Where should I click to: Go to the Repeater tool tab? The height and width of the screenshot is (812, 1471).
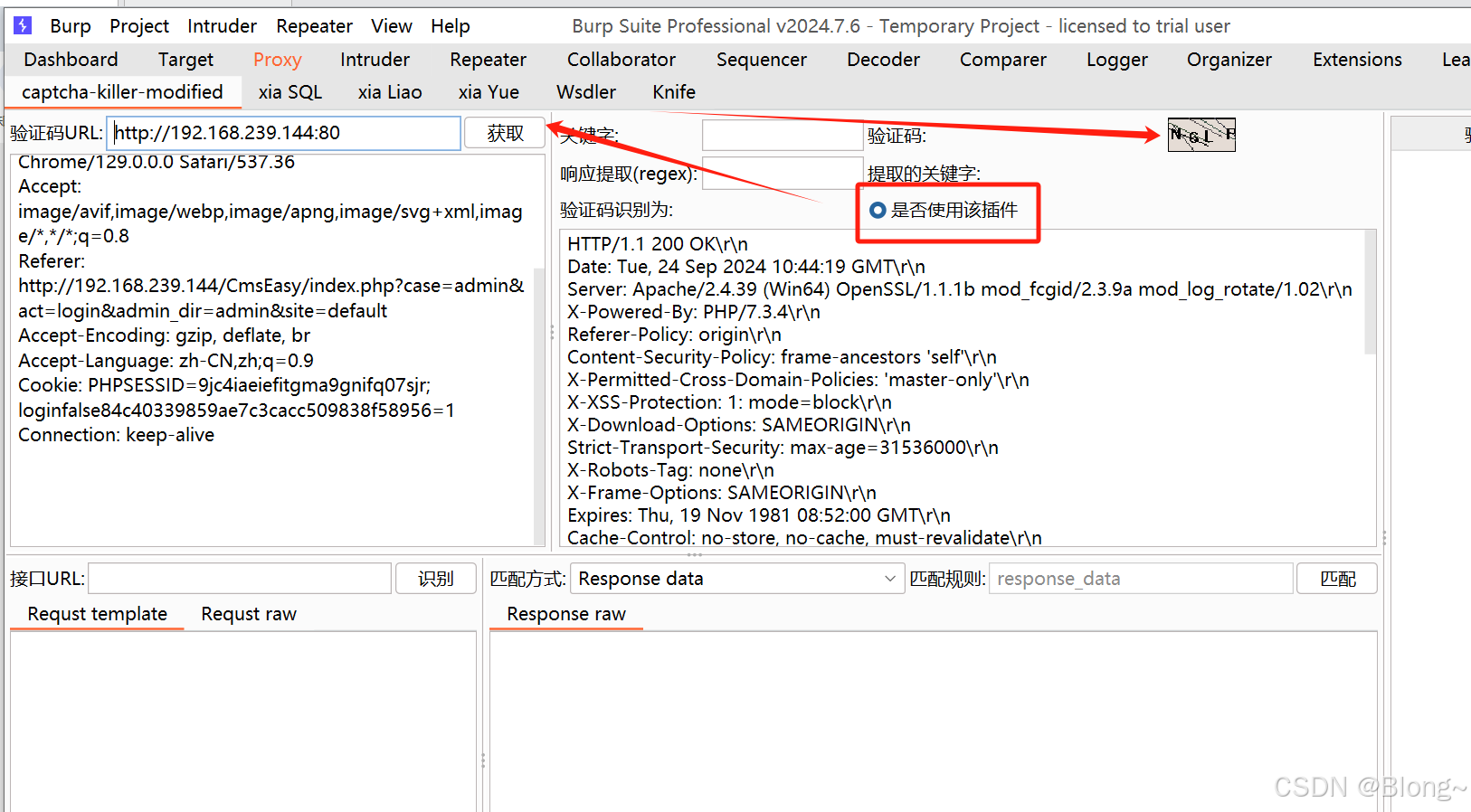coord(488,60)
